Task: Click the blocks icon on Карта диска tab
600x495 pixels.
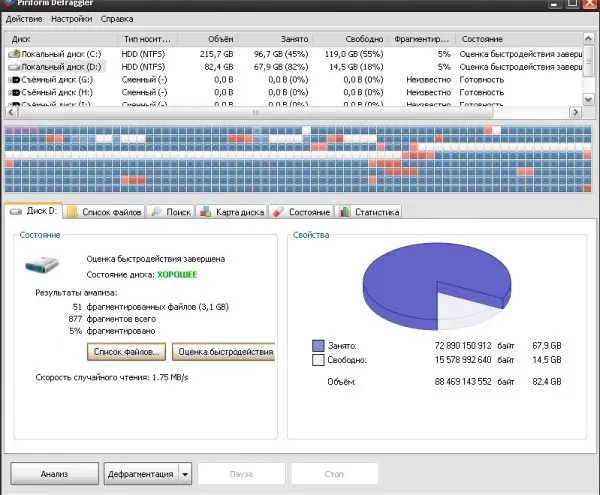Action: pos(205,212)
